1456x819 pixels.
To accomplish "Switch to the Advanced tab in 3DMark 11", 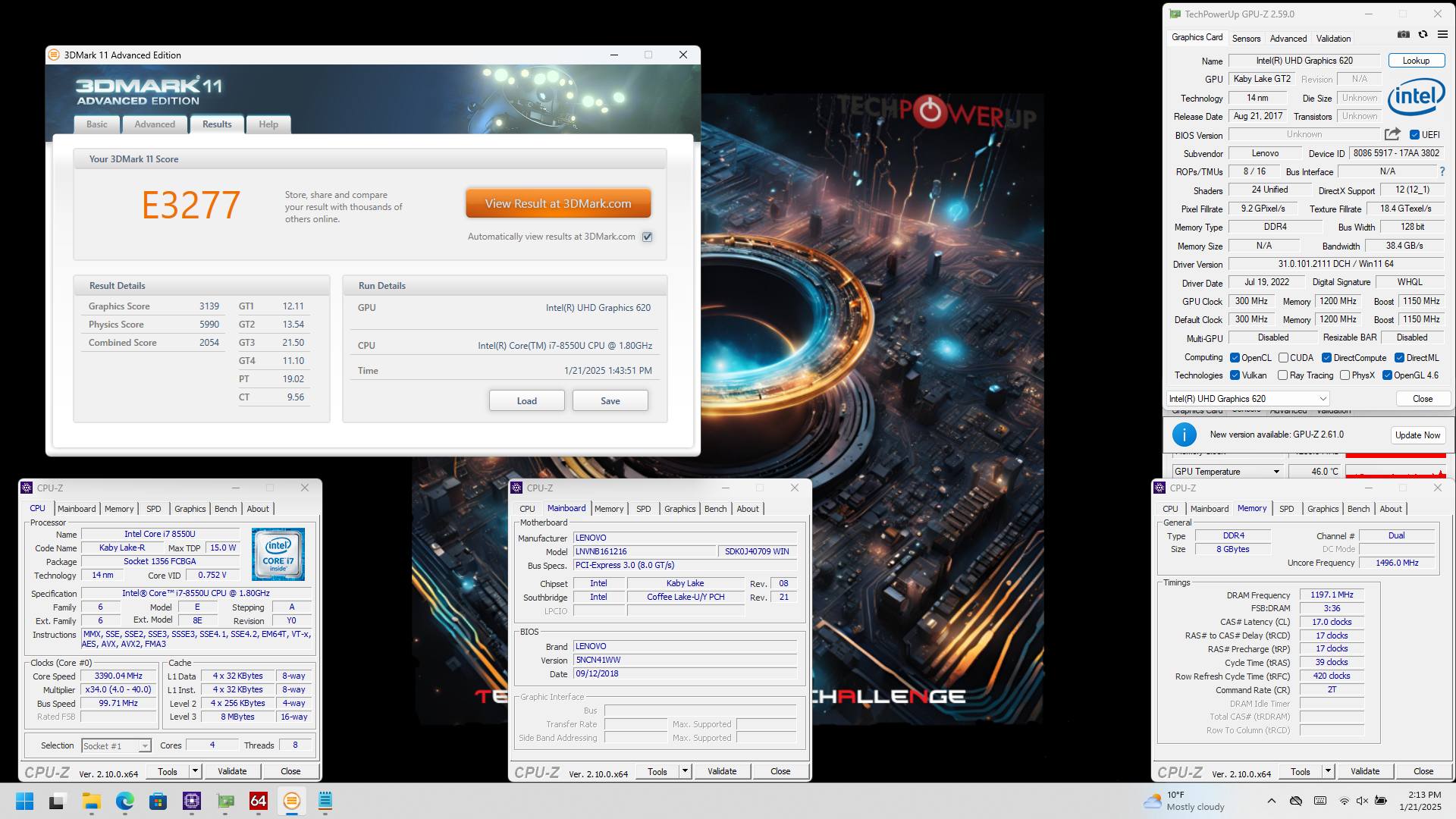I will [x=155, y=124].
